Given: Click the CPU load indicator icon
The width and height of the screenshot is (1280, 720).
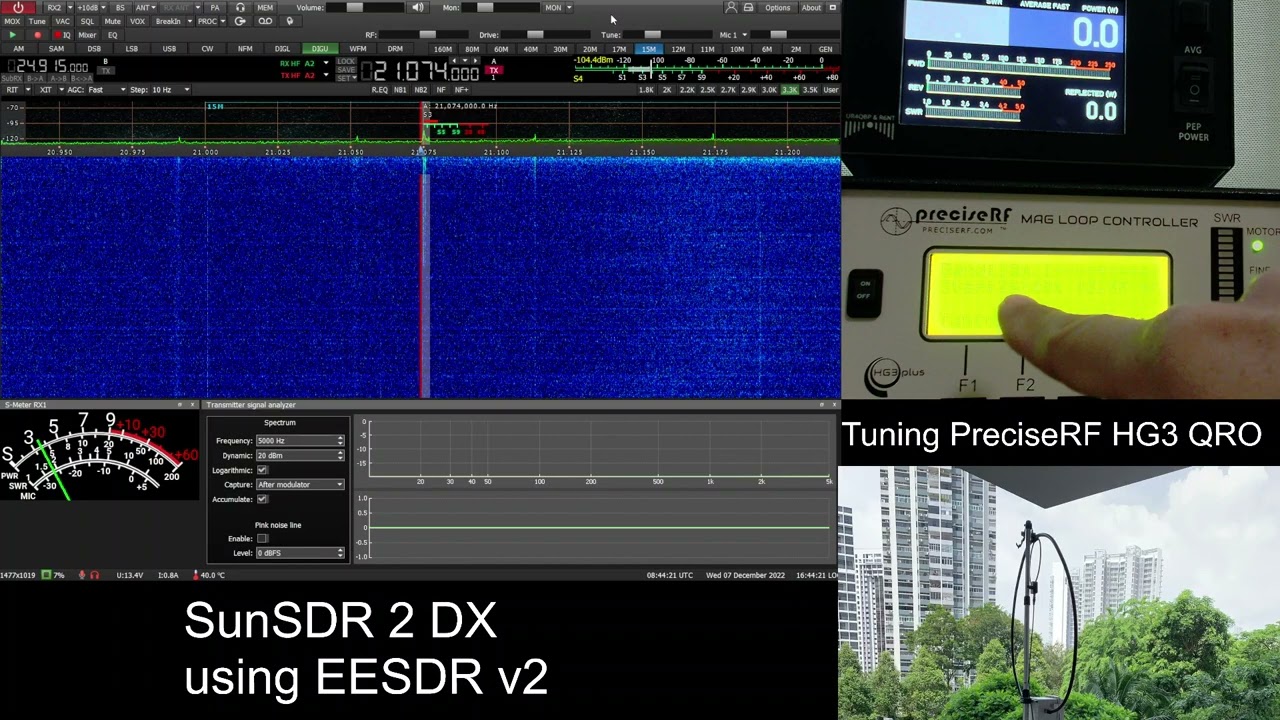Looking at the screenshot, I should 46,575.
